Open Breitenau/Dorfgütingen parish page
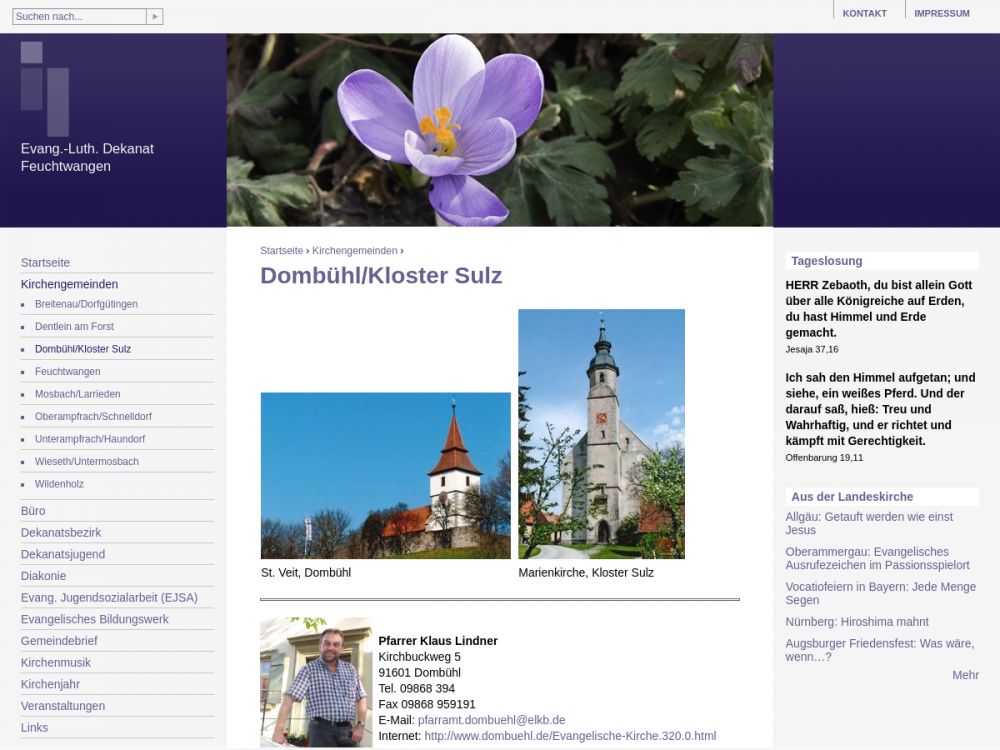Screen dimensions: 1000x750 point(86,304)
